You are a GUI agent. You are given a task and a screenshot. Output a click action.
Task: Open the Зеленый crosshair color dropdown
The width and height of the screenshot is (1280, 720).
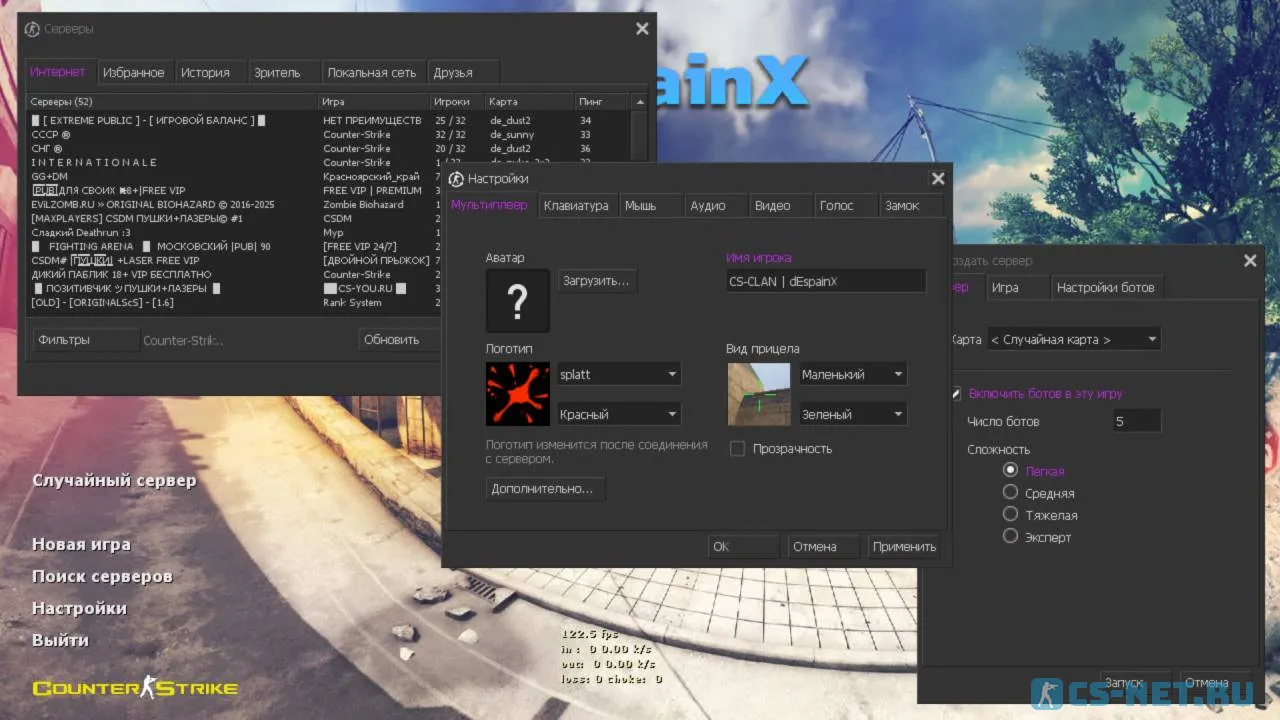[x=852, y=414]
